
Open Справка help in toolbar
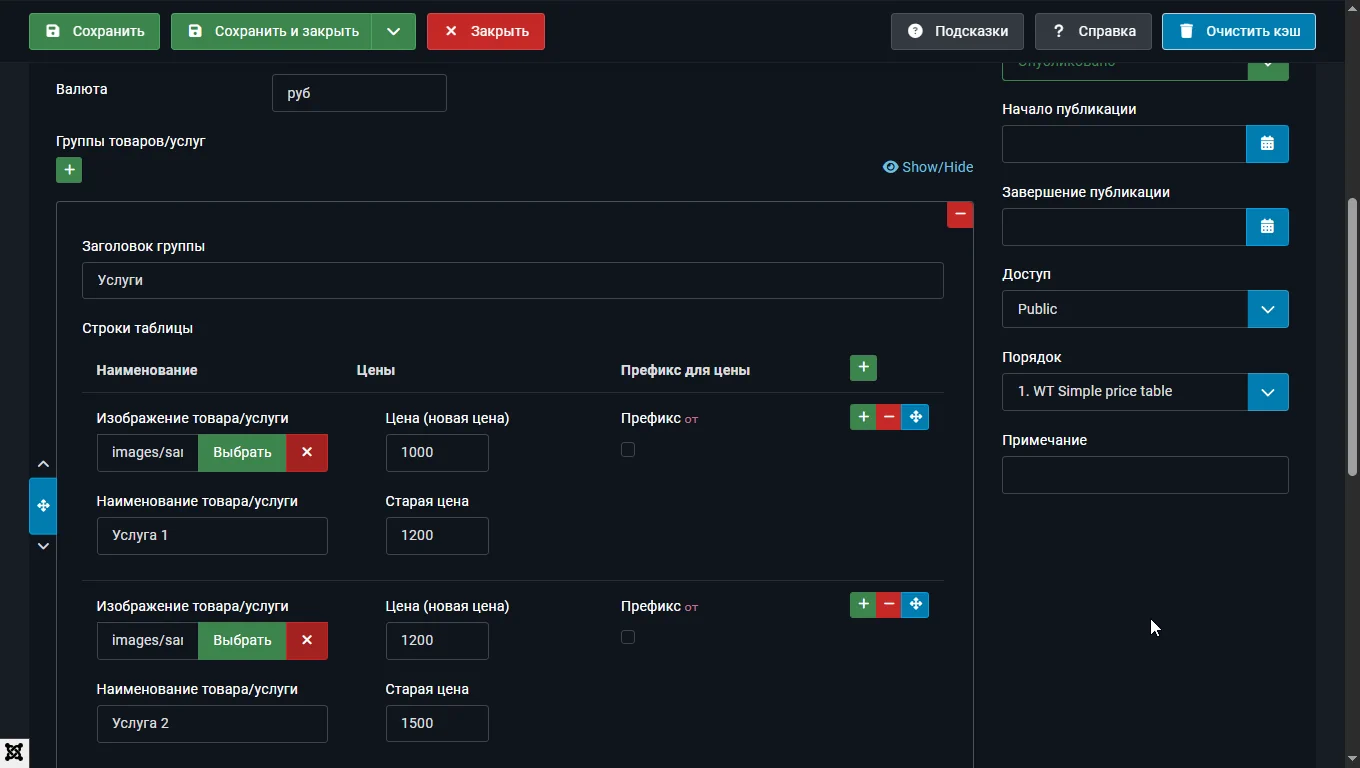coord(1093,31)
